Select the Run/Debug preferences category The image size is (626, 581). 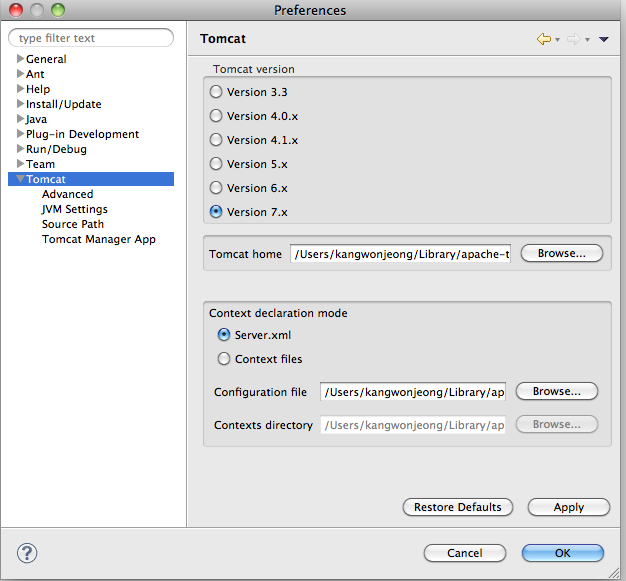click(56, 149)
